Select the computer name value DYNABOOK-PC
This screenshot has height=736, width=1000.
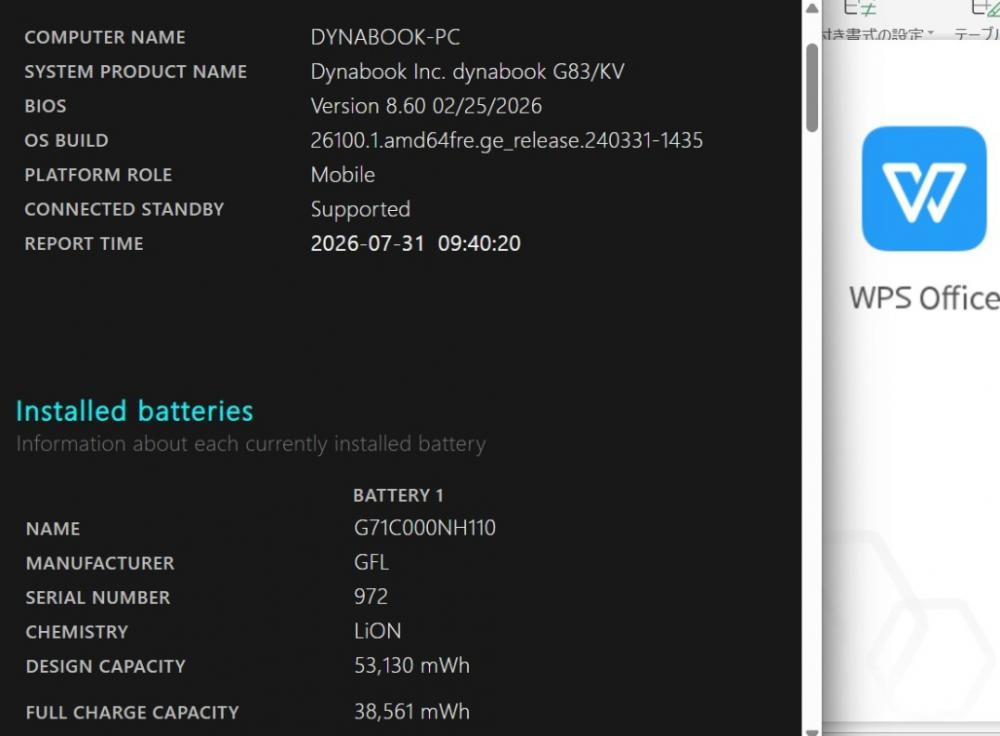(385, 37)
